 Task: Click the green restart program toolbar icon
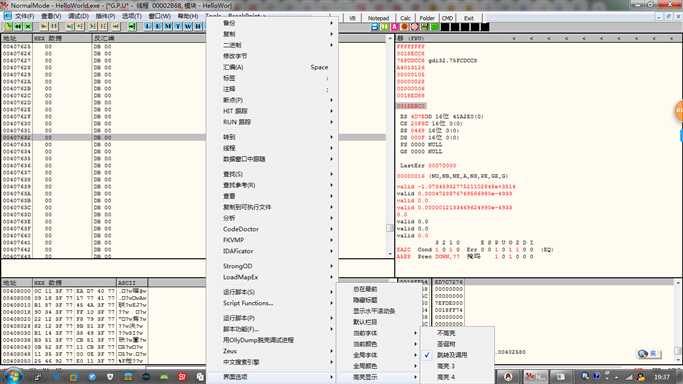(x=18, y=27)
